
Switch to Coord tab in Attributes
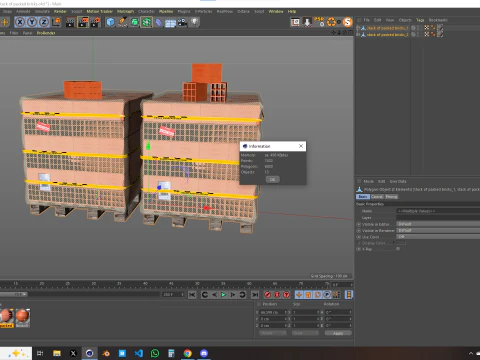377,197
